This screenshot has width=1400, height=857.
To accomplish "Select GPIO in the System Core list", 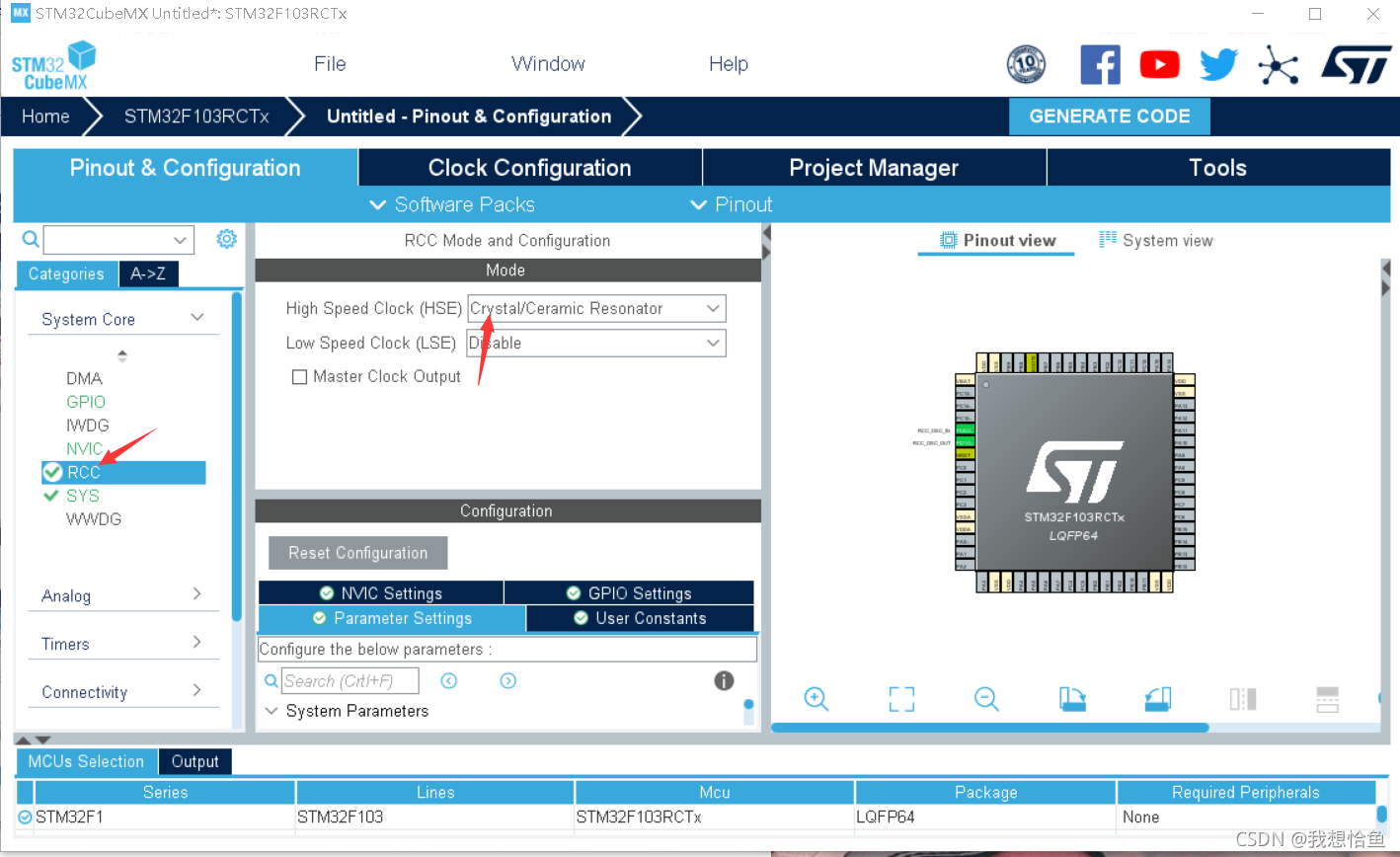I will [86, 402].
